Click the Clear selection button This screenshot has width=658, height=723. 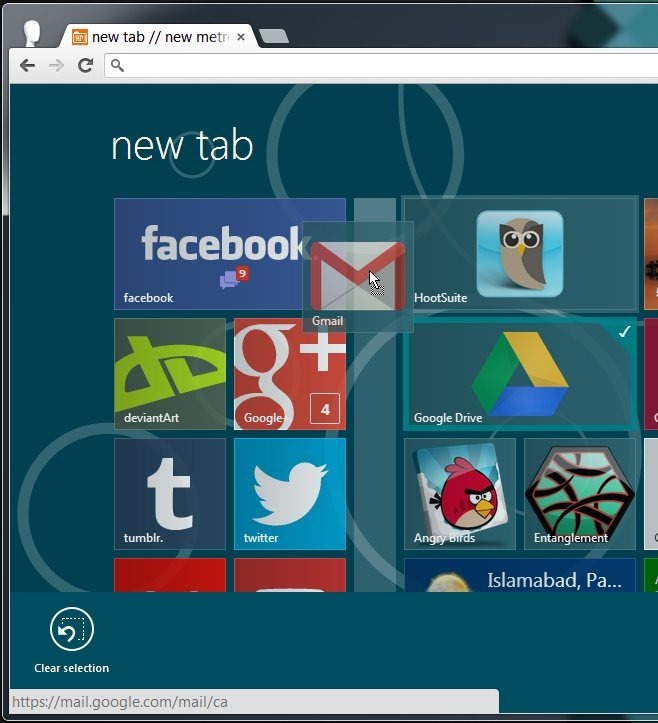pyautogui.click(x=71, y=640)
